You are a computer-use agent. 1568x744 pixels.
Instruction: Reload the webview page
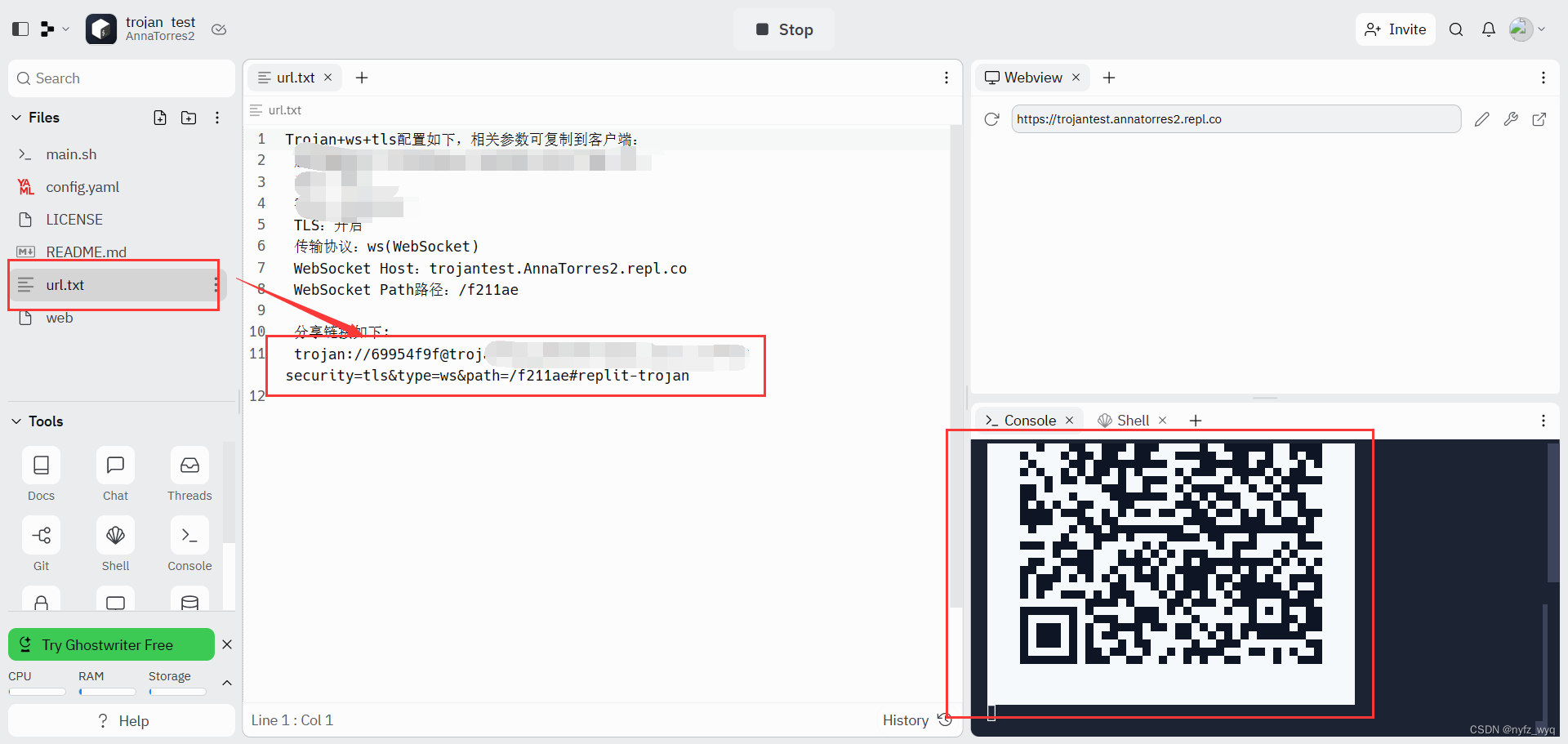tap(991, 119)
